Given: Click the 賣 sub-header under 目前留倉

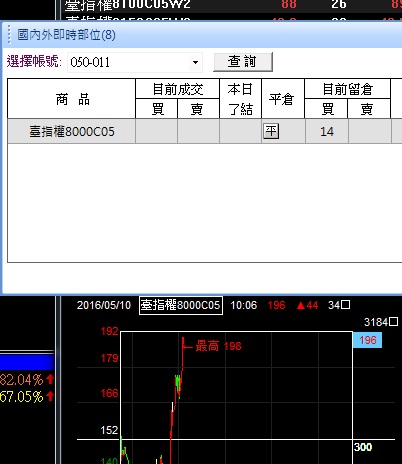Looking at the screenshot, I should pos(369,109).
